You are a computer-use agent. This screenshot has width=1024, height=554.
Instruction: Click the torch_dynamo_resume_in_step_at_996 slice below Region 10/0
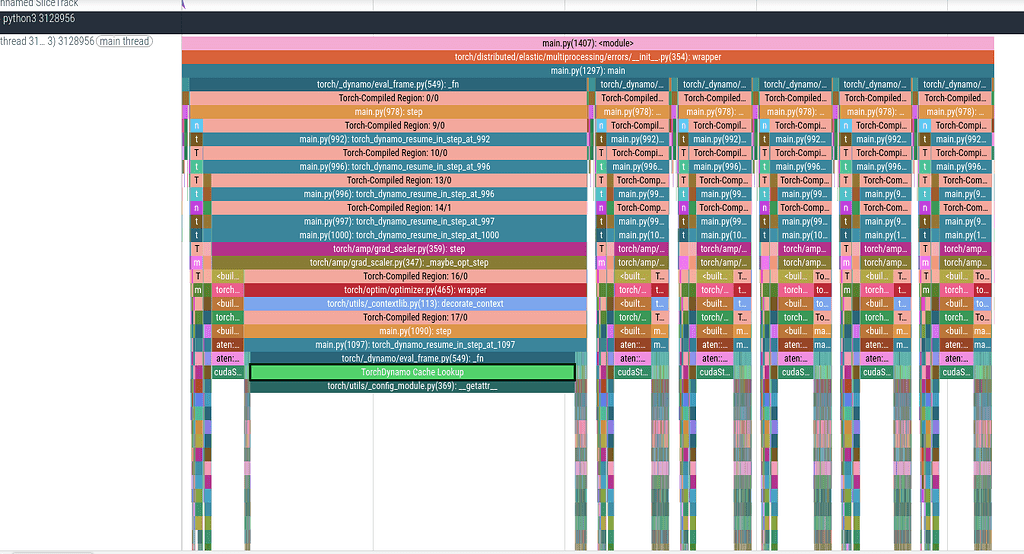394,167
